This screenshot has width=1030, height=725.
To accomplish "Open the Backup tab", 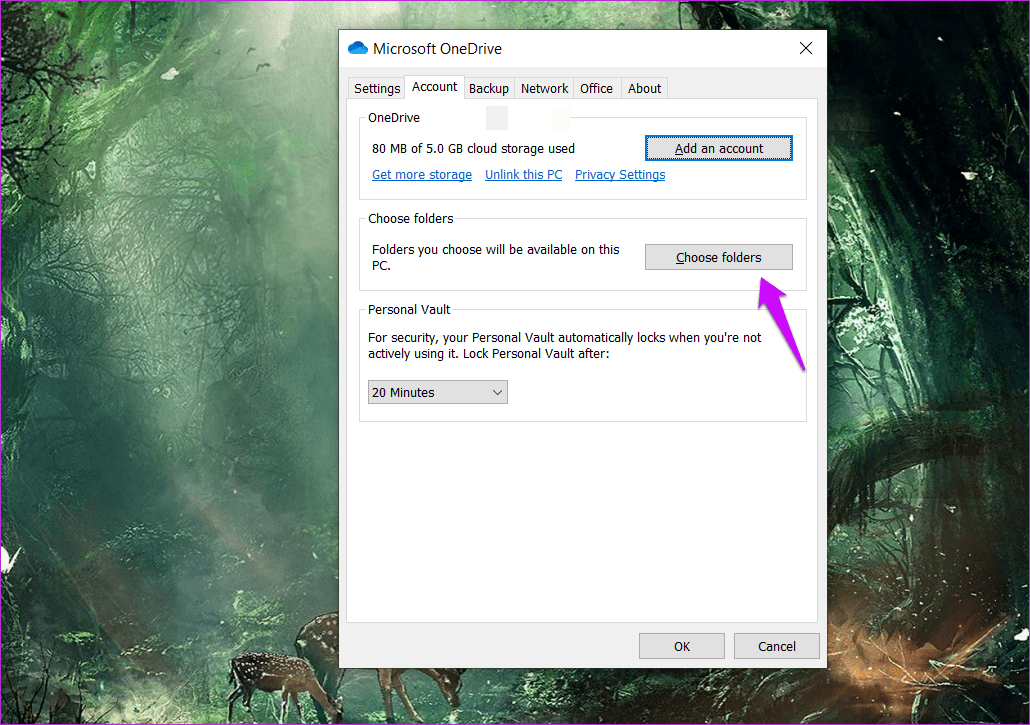I will point(489,88).
